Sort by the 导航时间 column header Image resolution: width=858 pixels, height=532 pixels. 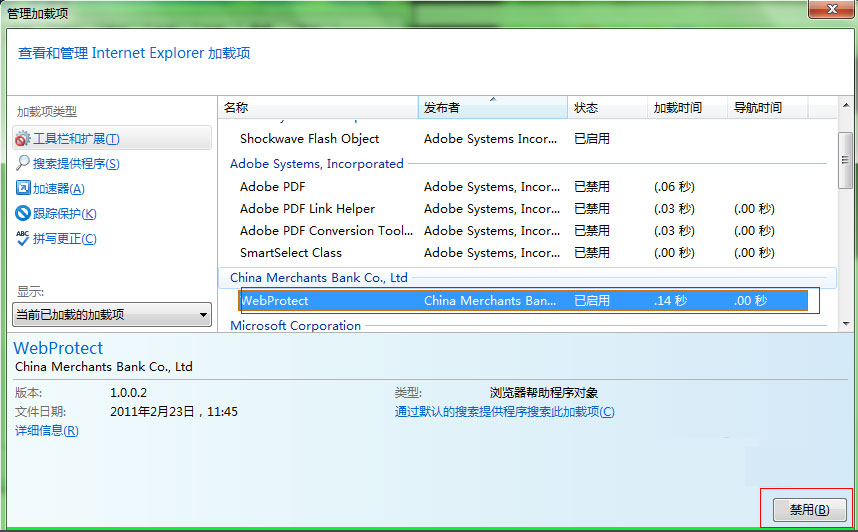click(x=767, y=107)
